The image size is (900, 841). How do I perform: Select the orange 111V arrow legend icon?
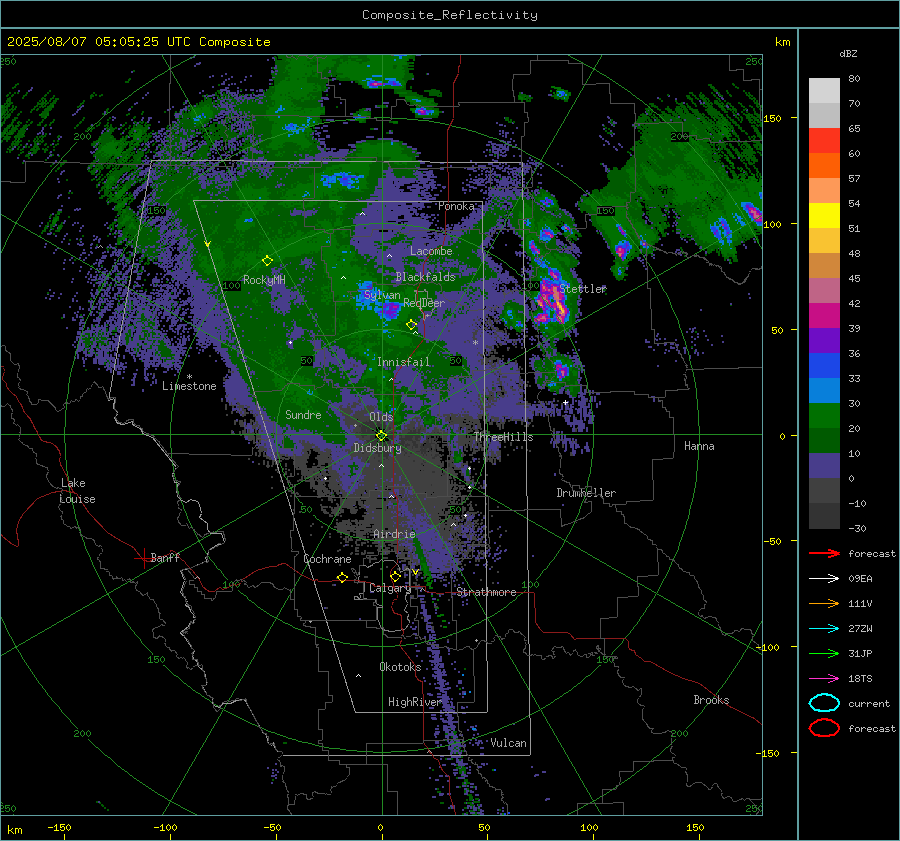pos(824,603)
